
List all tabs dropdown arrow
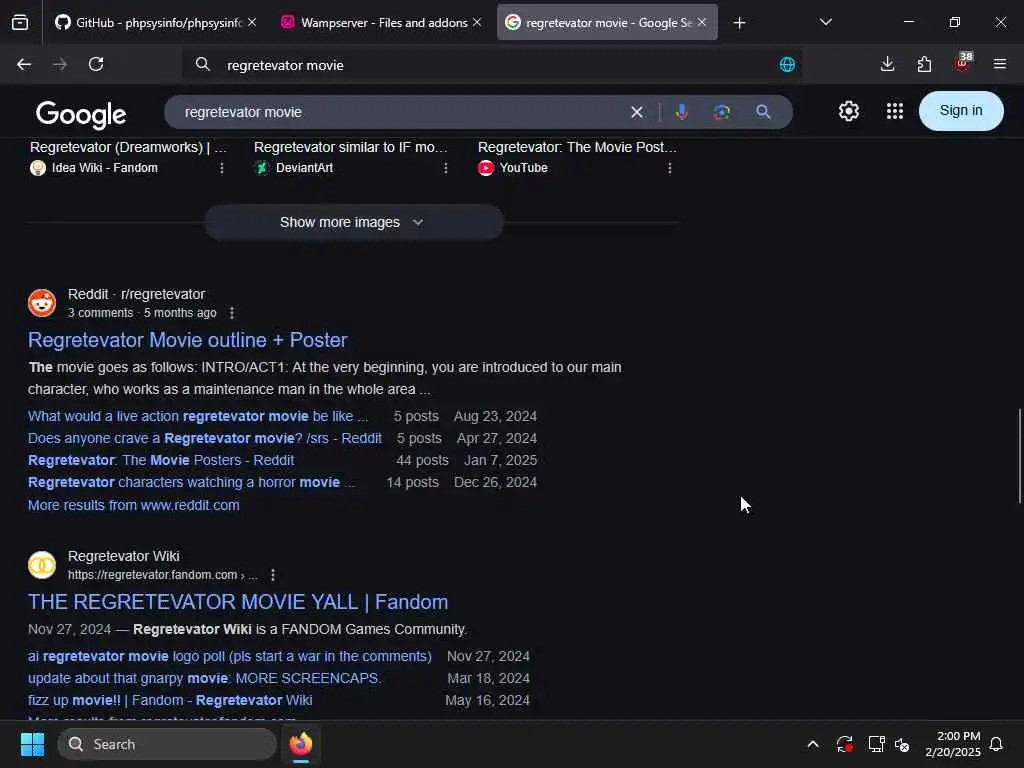point(825,22)
